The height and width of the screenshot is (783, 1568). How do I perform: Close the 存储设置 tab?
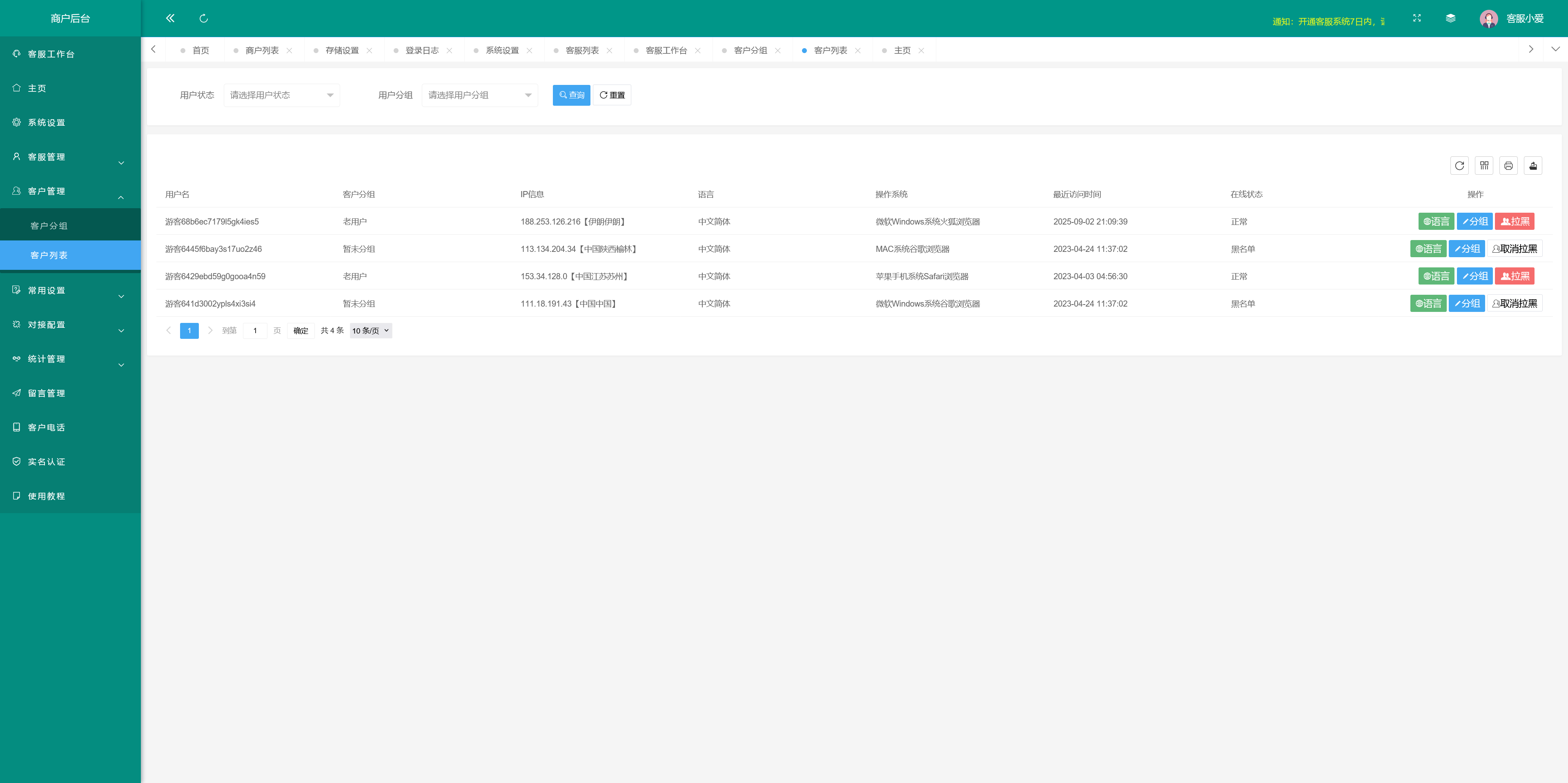click(370, 51)
